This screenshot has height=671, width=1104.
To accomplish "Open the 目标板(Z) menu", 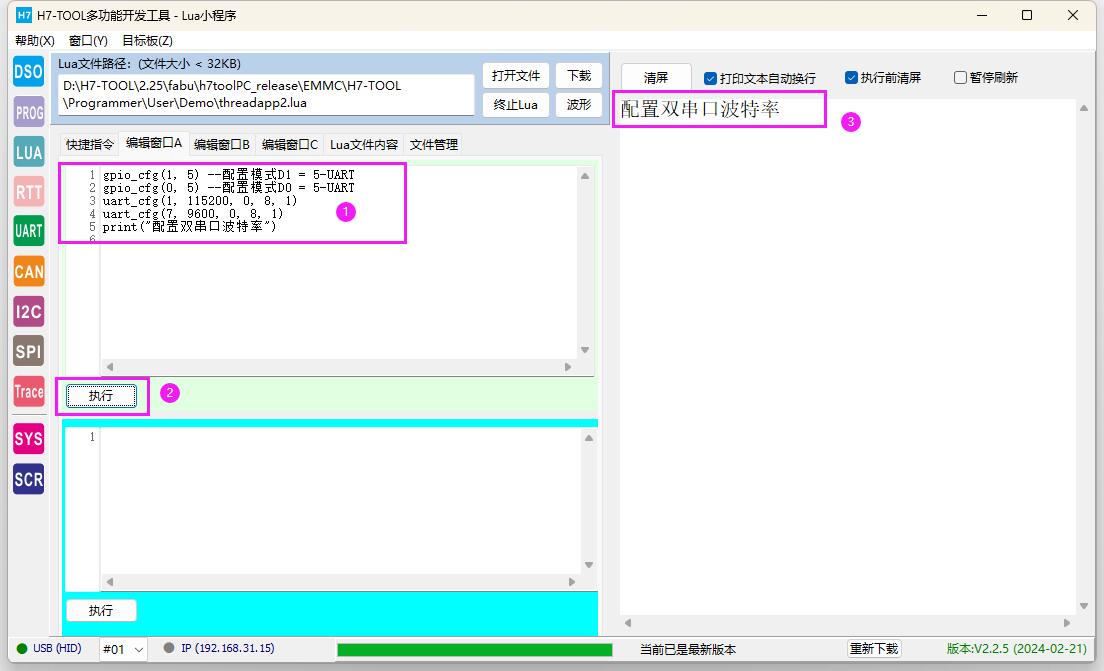I will coord(147,41).
